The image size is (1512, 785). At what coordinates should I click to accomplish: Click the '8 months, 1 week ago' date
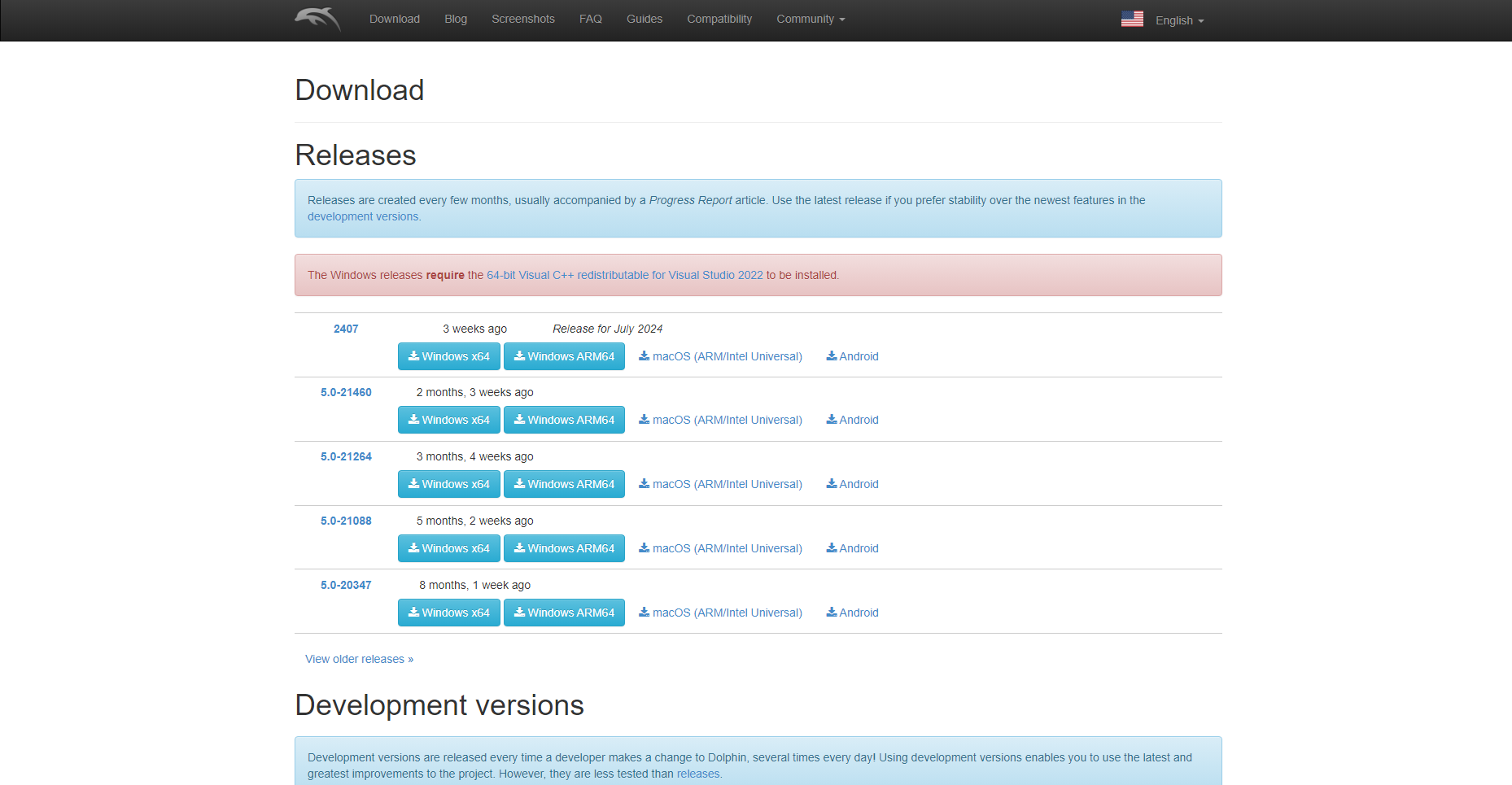[474, 585]
